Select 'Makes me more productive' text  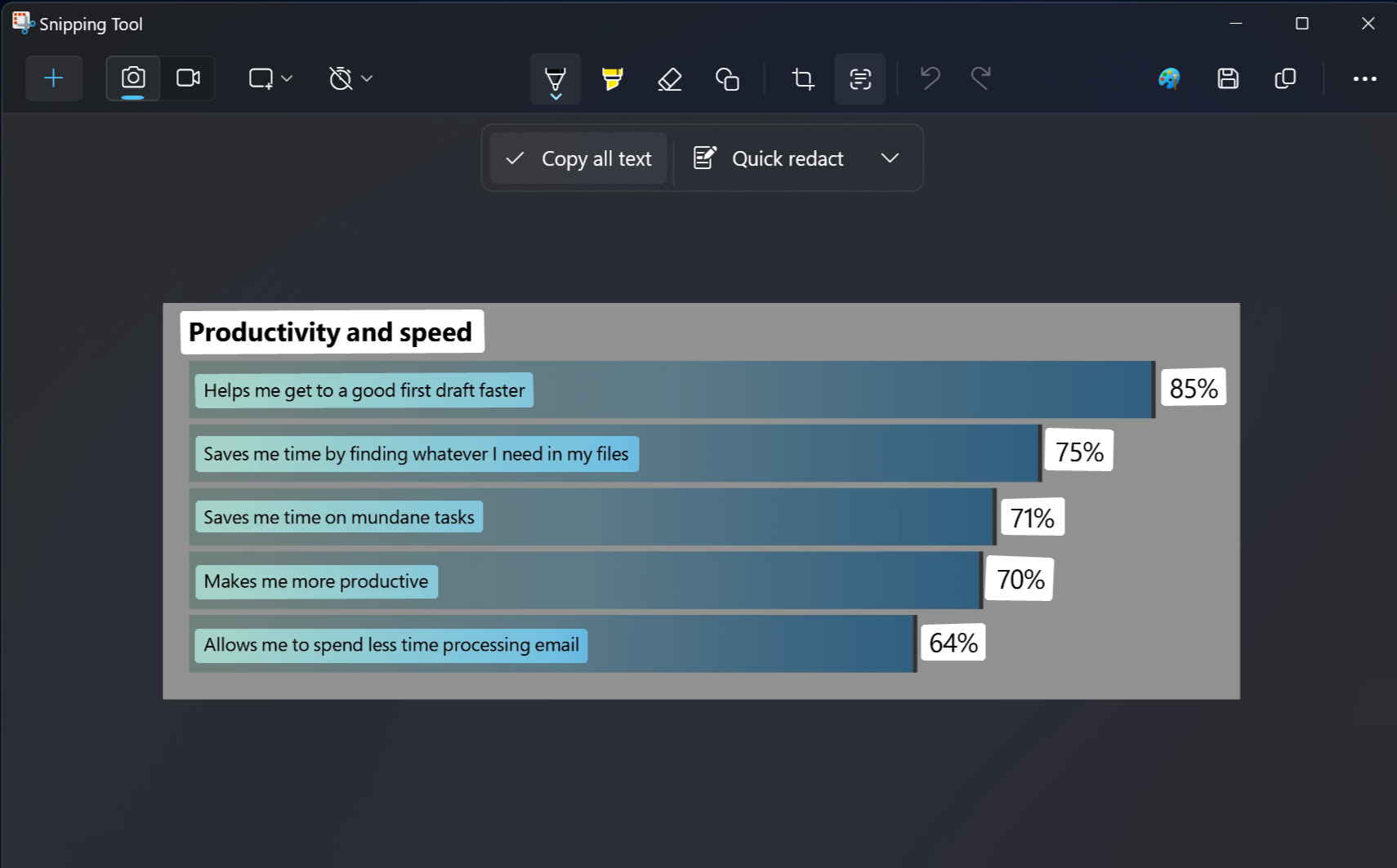[316, 581]
